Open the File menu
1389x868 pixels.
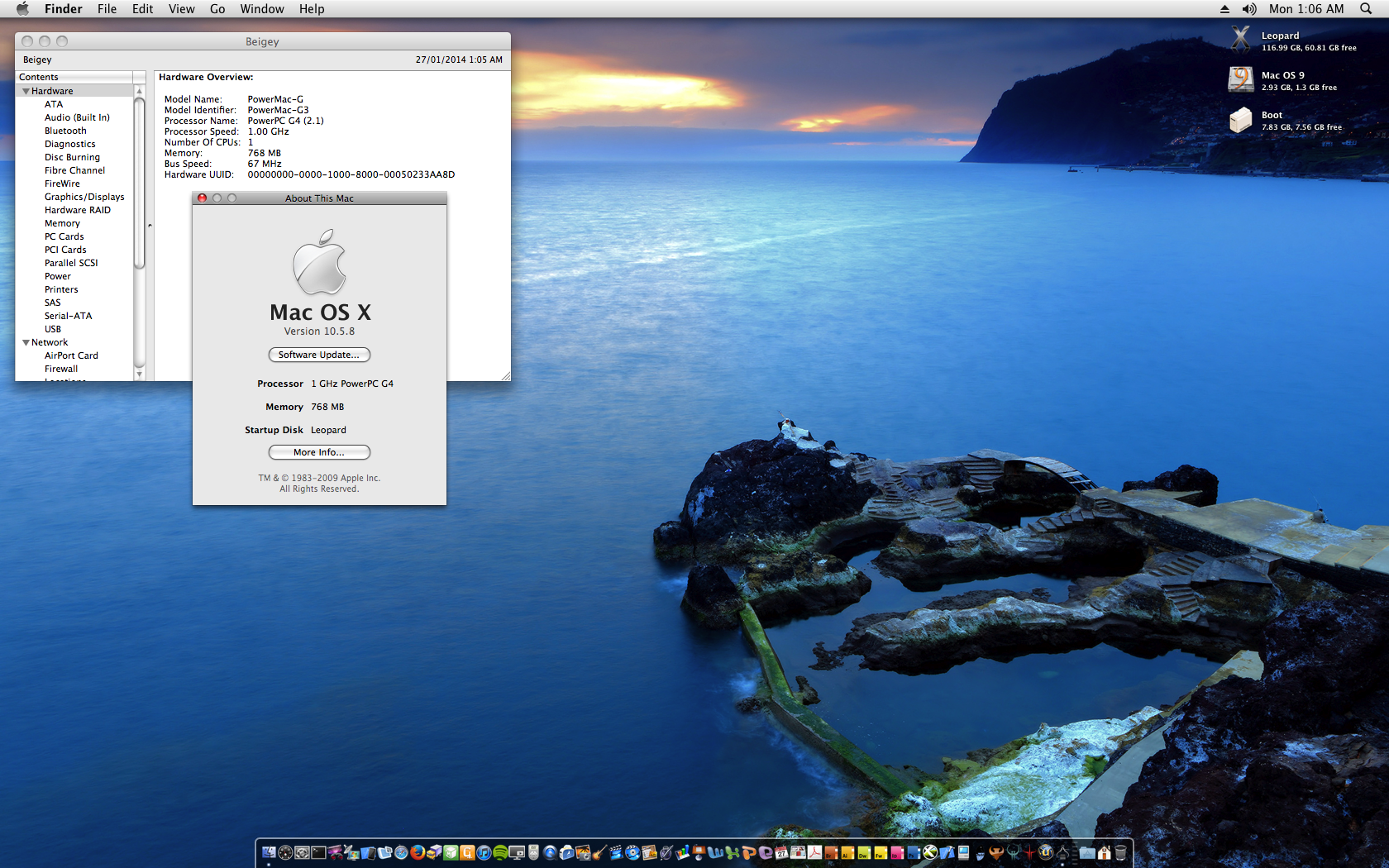(x=107, y=9)
